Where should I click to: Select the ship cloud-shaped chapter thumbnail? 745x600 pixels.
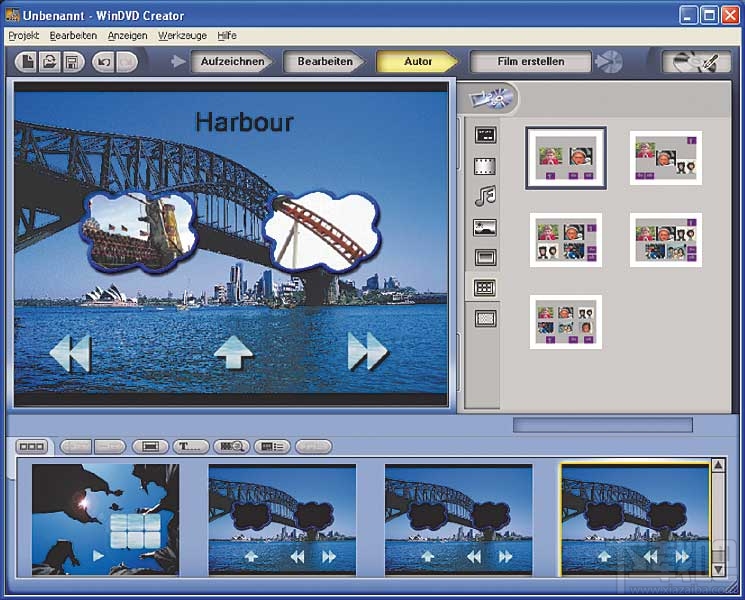click(139, 232)
